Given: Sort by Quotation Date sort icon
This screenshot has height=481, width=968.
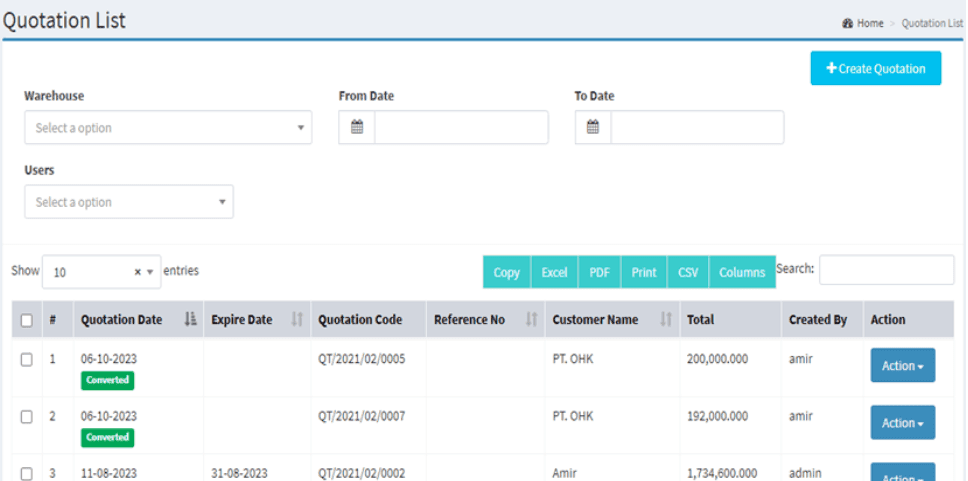Looking at the screenshot, I should (190, 319).
